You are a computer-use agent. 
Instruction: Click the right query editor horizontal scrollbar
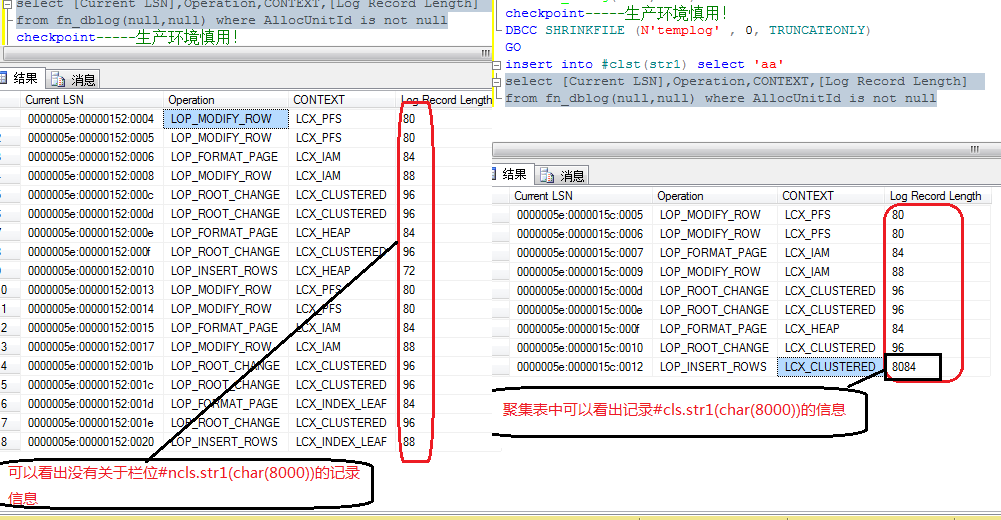click(x=747, y=149)
